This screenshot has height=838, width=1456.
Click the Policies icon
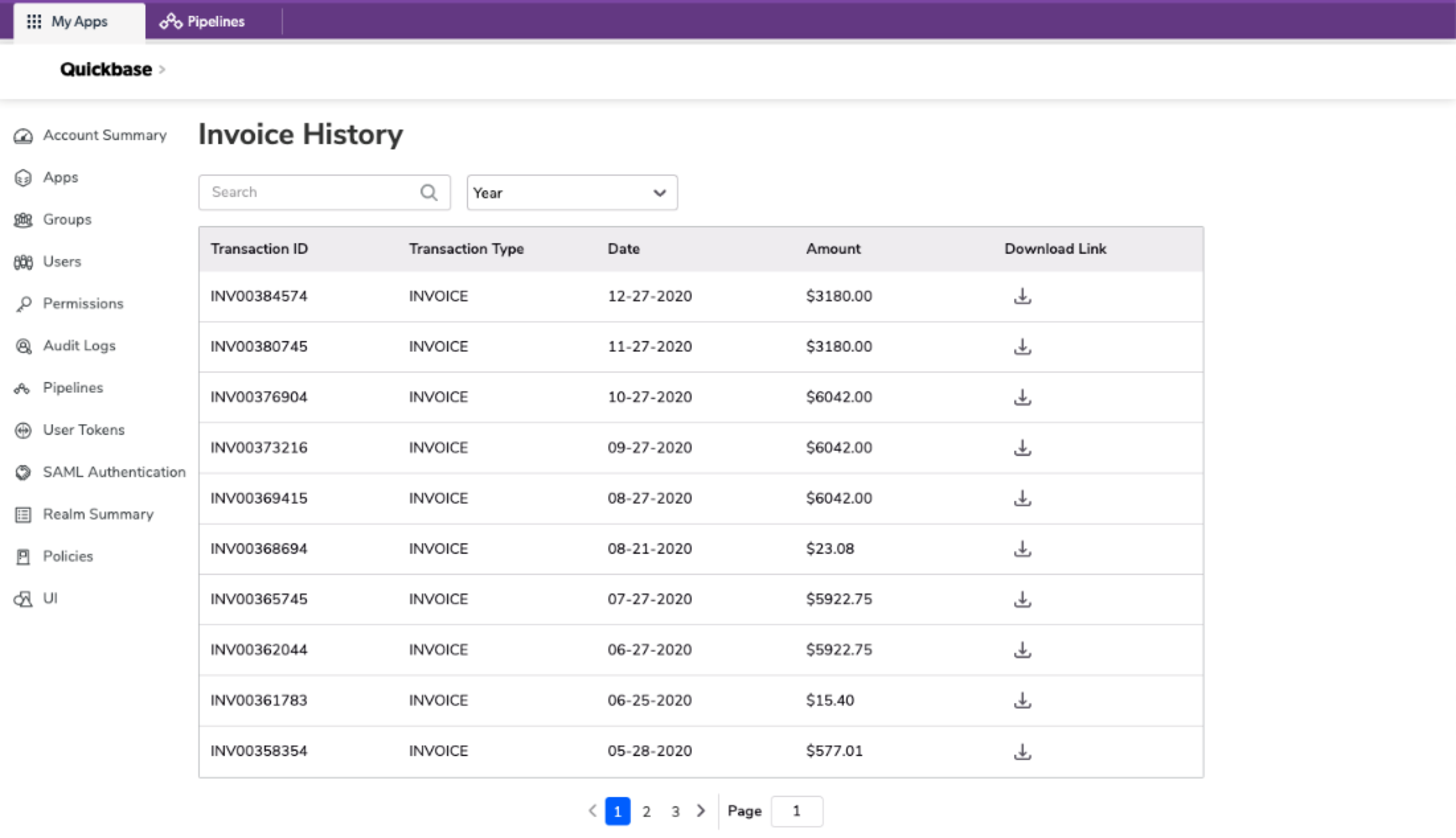[x=23, y=556]
